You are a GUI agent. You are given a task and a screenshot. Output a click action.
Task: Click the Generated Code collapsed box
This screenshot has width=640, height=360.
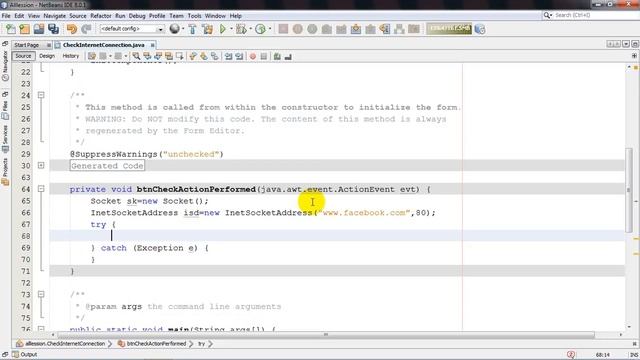tap(107, 166)
